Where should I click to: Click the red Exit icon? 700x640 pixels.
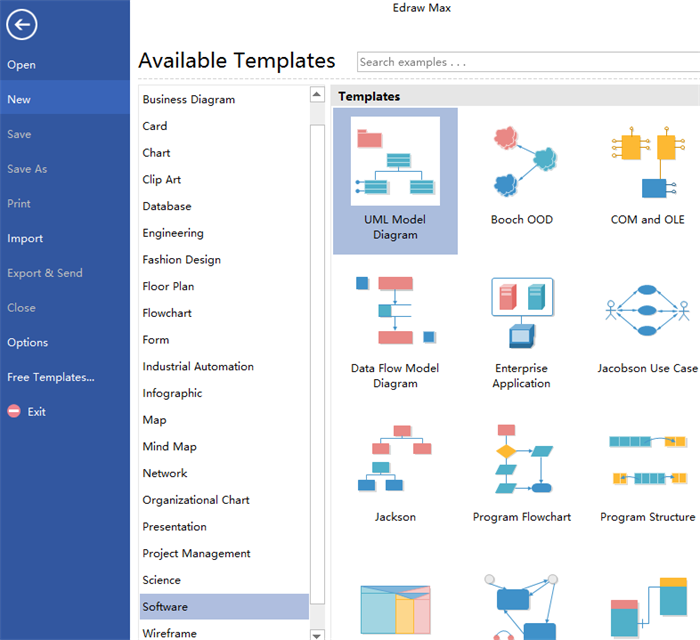tap(14, 411)
